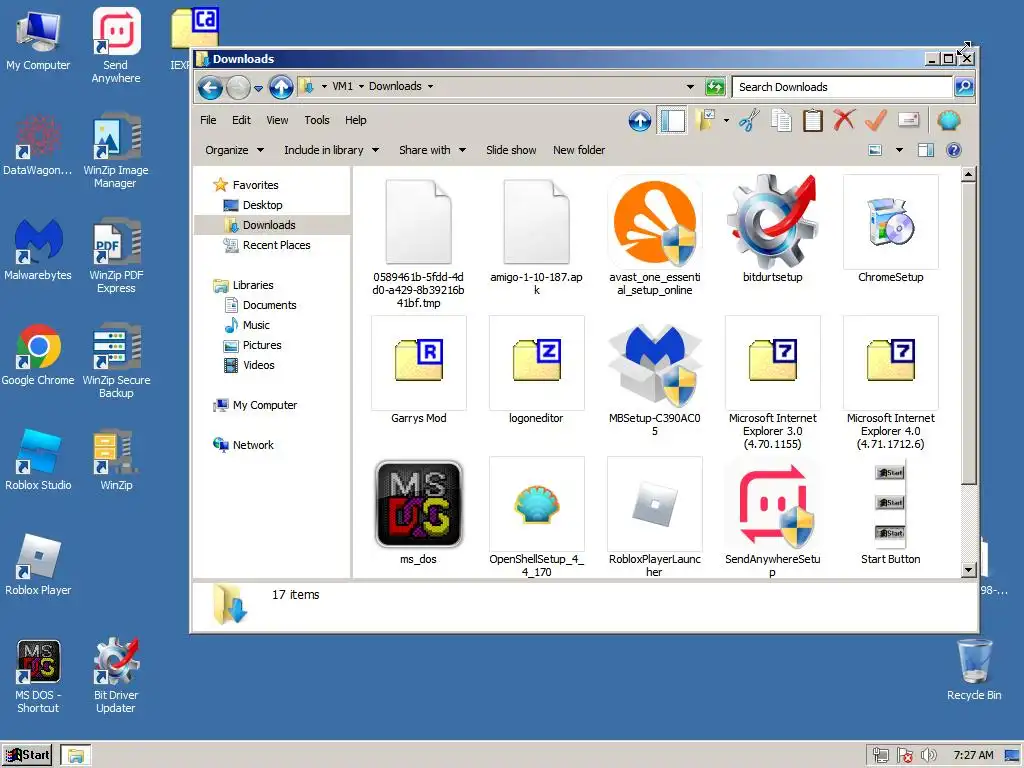Open the Tools menu
This screenshot has height=768, width=1024.
[317, 120]
